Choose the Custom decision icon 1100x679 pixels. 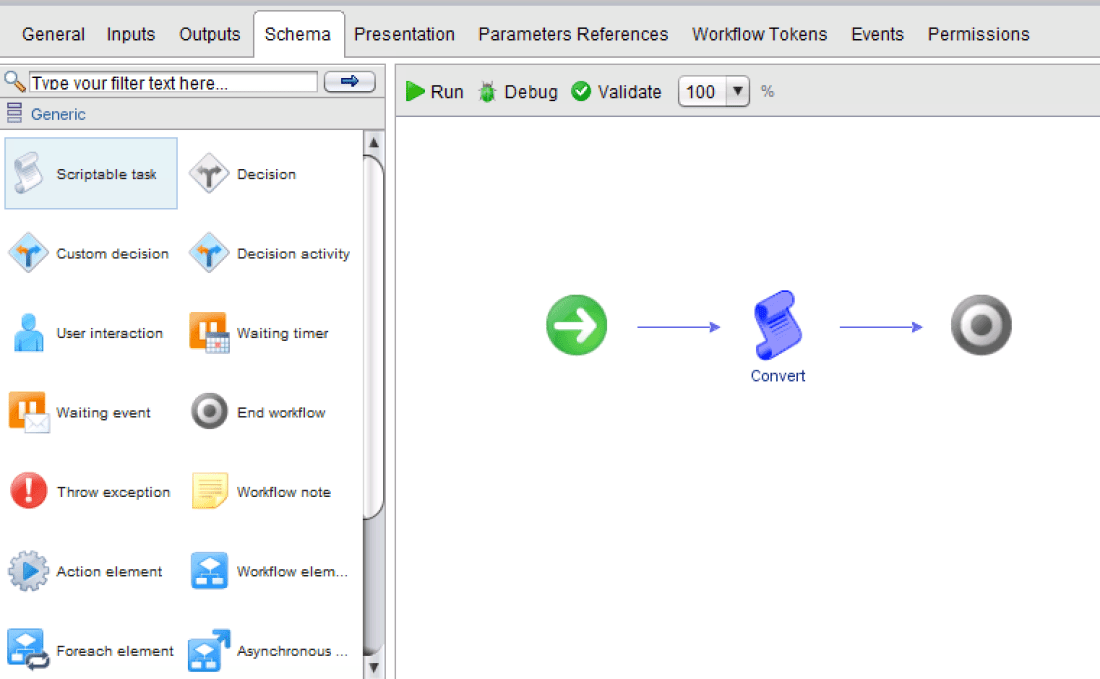click(x=29, y=253)
